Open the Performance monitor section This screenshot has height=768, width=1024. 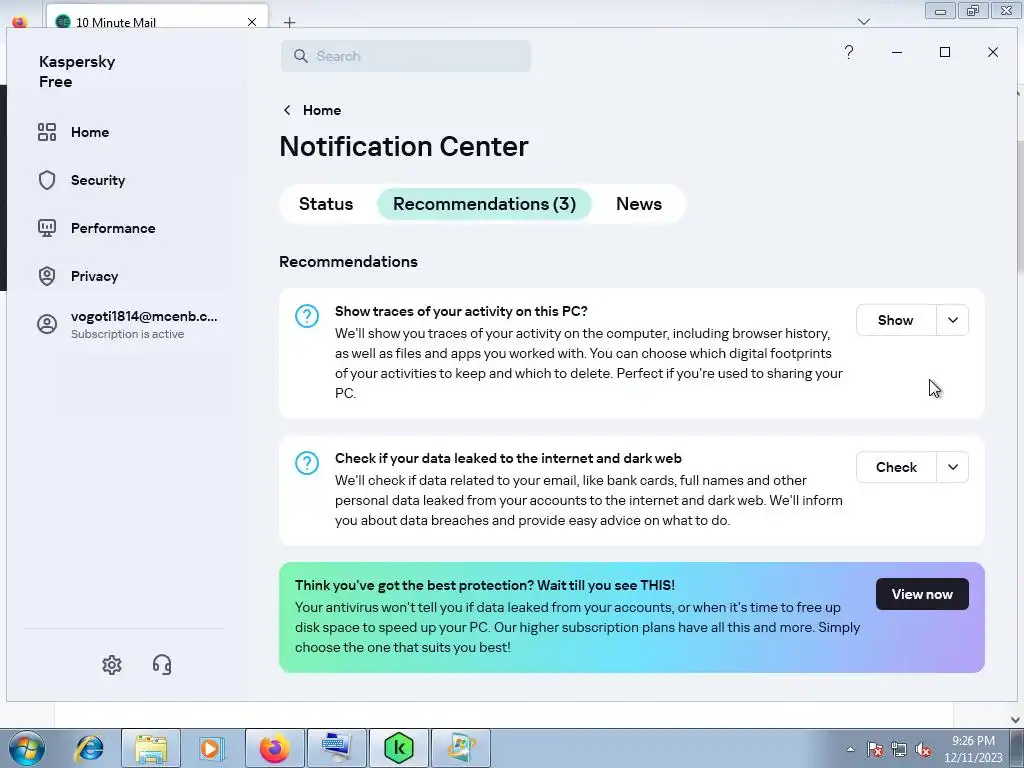pyautogui.click(x=97, y=228)
